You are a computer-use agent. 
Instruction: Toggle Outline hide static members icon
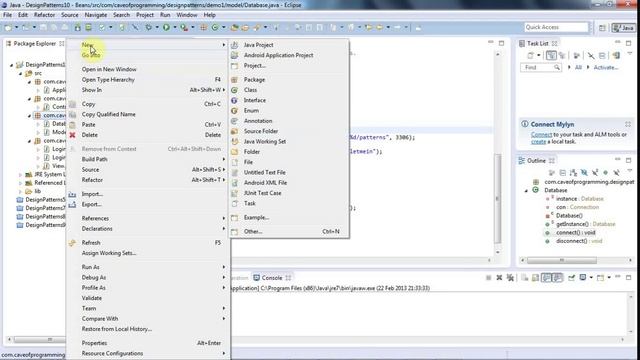pos(595,173)
